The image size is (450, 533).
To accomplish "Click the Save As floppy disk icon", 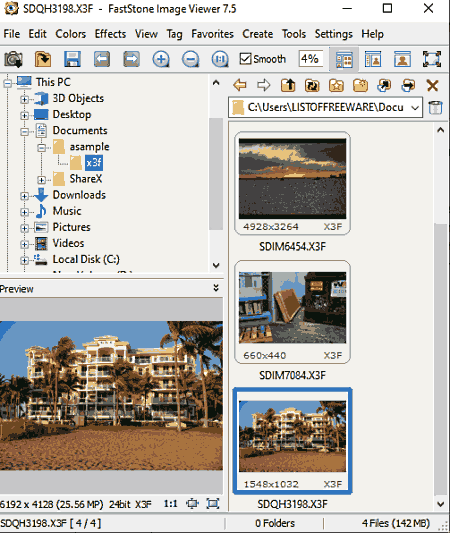I will point(72,59).
